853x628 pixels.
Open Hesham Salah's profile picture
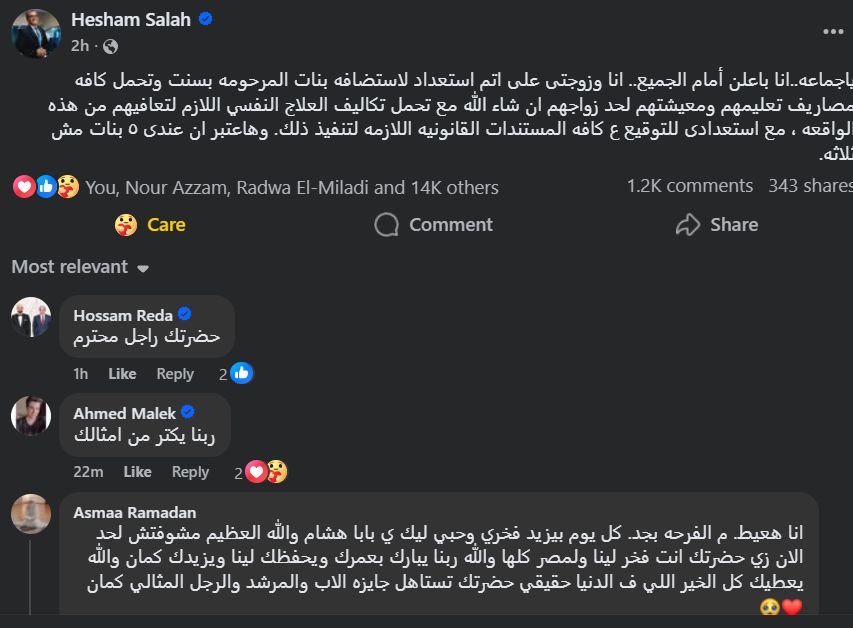tap(35, 33)
